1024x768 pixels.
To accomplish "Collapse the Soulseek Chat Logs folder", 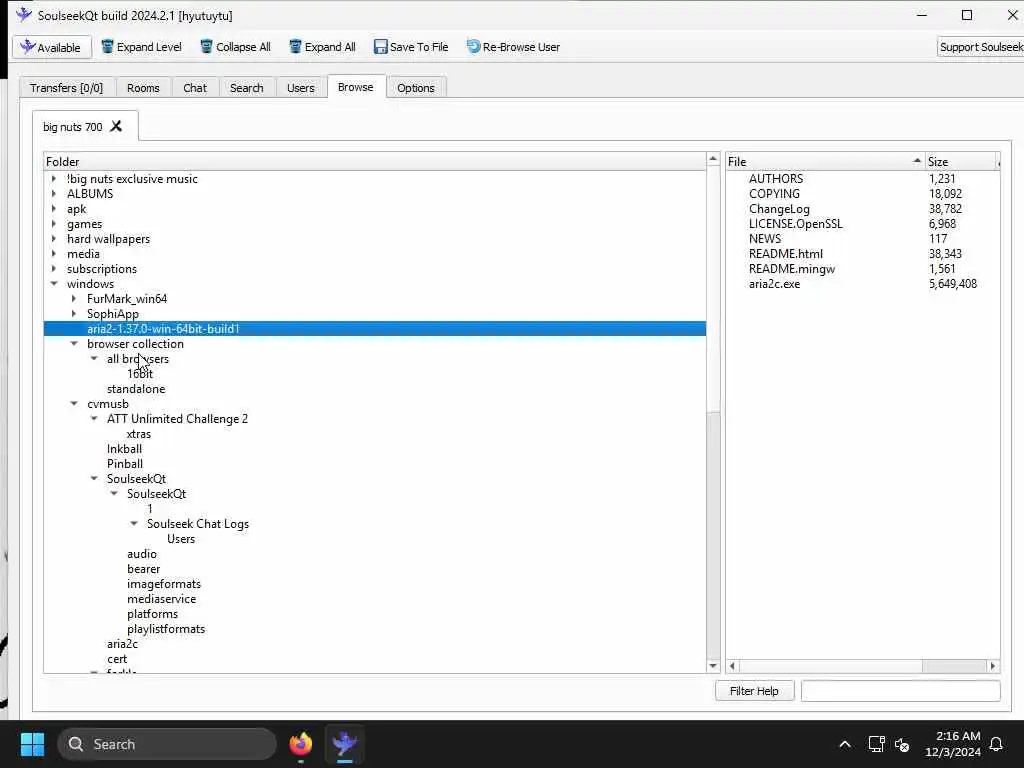I will click(134, 524).
